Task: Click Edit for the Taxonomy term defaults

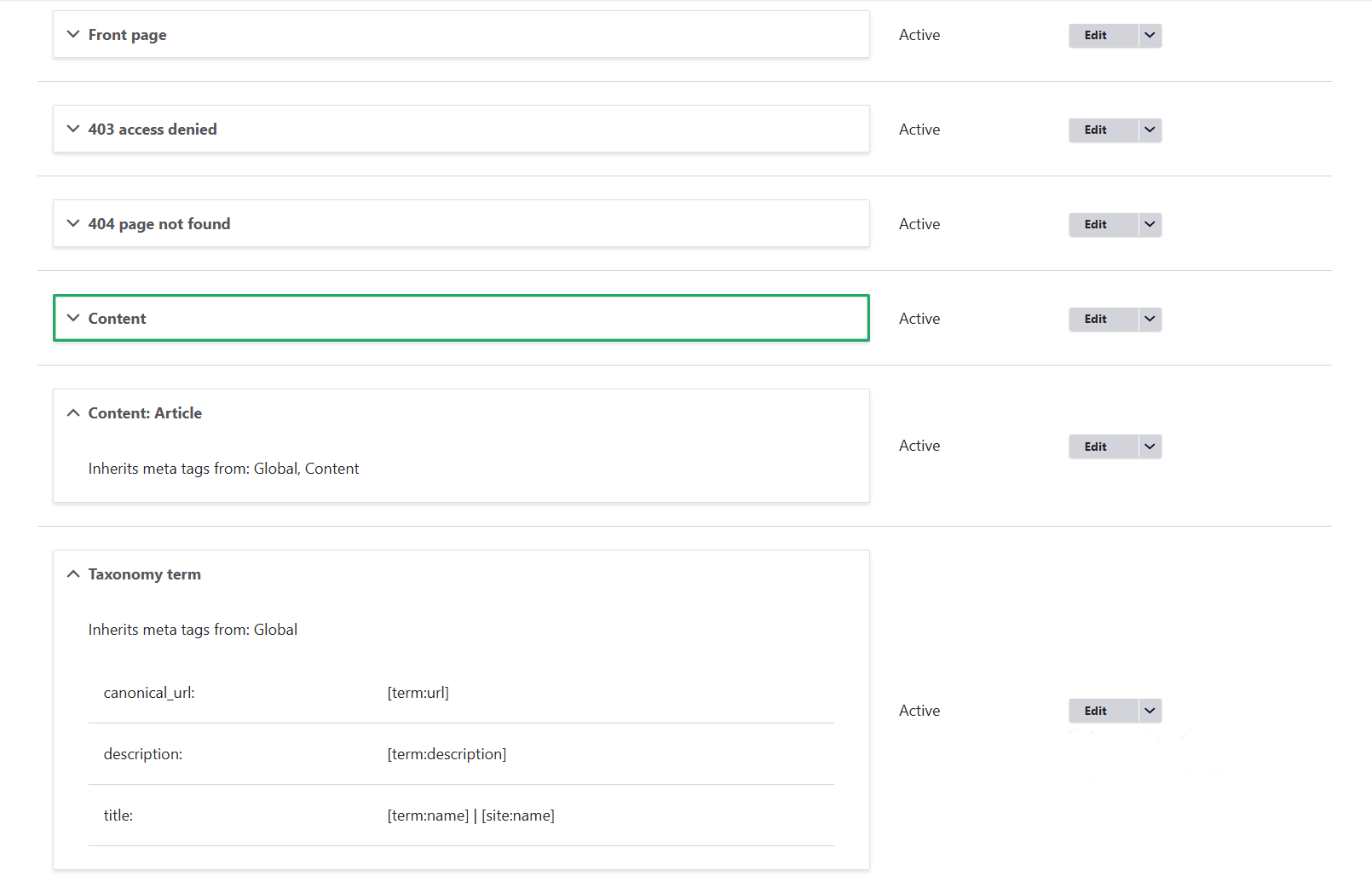Action: [1097, 710]
